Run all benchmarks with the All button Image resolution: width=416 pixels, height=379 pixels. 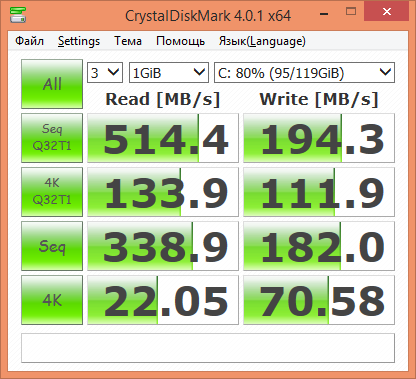(x=52, y=84)
